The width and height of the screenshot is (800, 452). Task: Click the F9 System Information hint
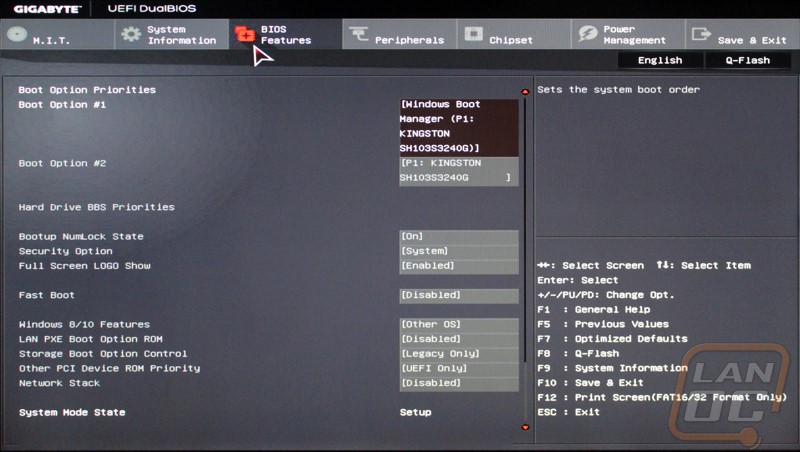pos(612,368)
